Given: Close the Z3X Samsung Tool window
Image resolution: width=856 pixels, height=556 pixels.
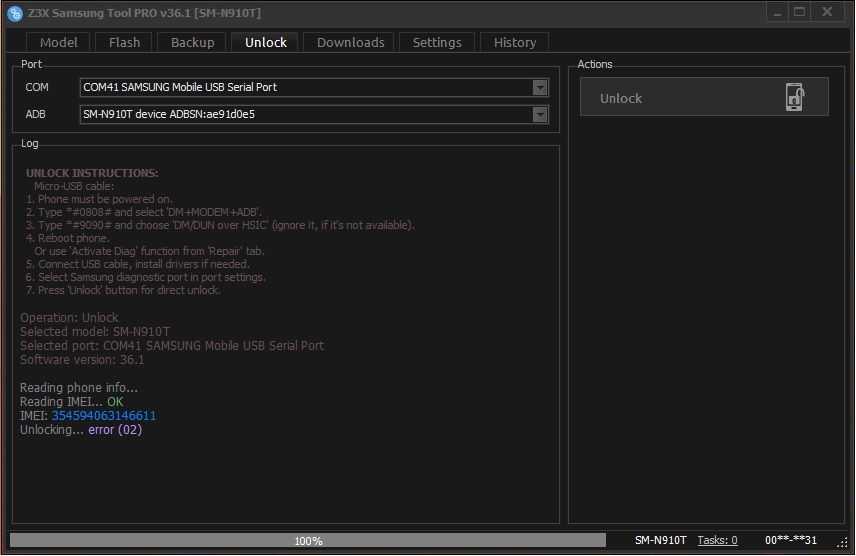Looking at the screenshot, I should pyautogui.click(x=827, y=12).
